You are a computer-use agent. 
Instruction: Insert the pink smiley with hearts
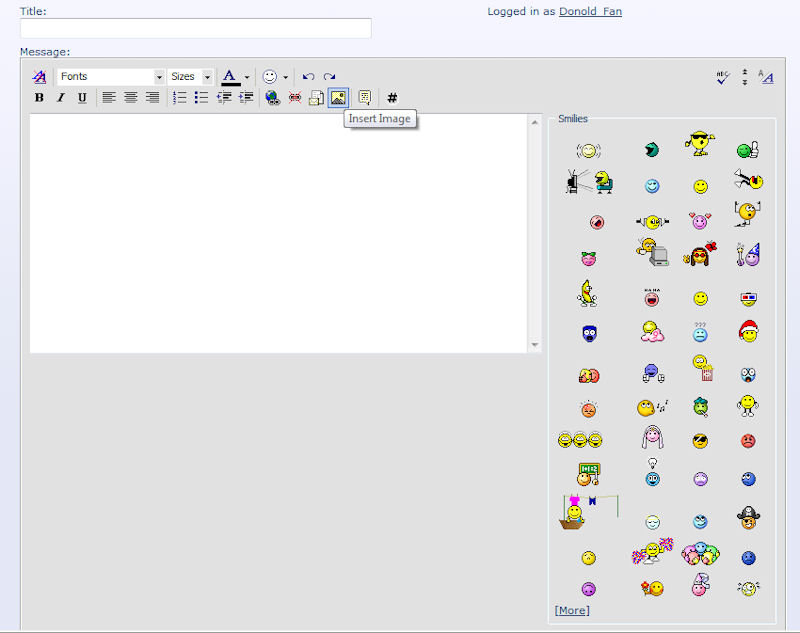point(700,220)
